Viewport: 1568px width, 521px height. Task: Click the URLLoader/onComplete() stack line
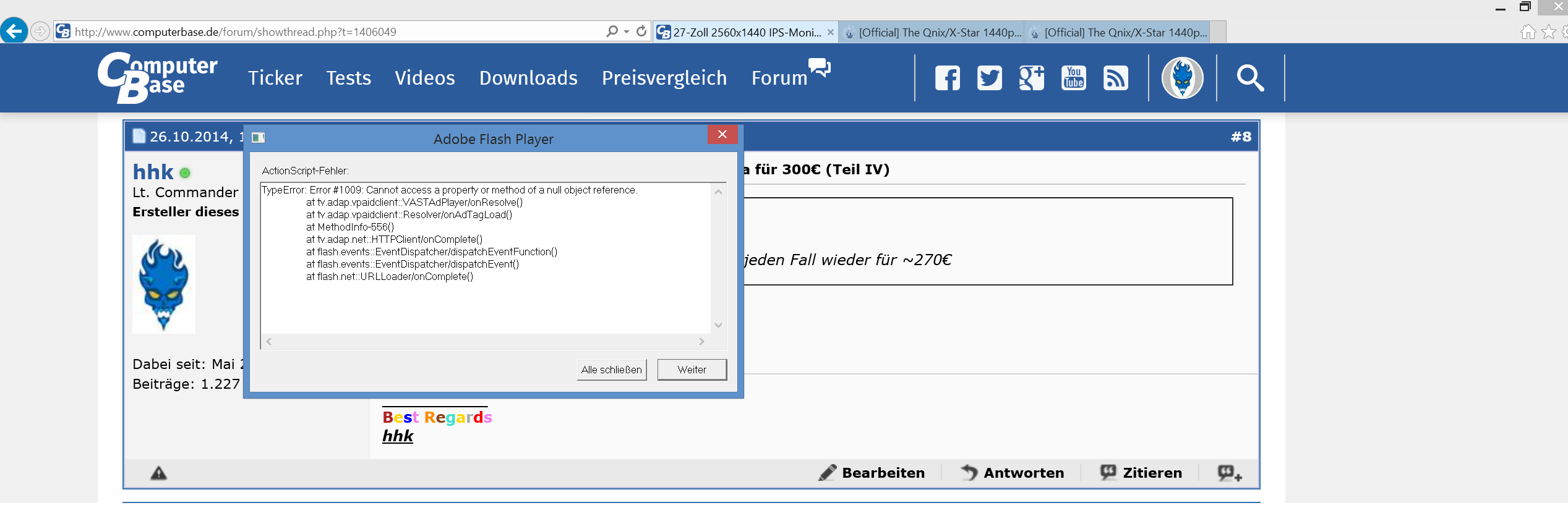point(390,276)
